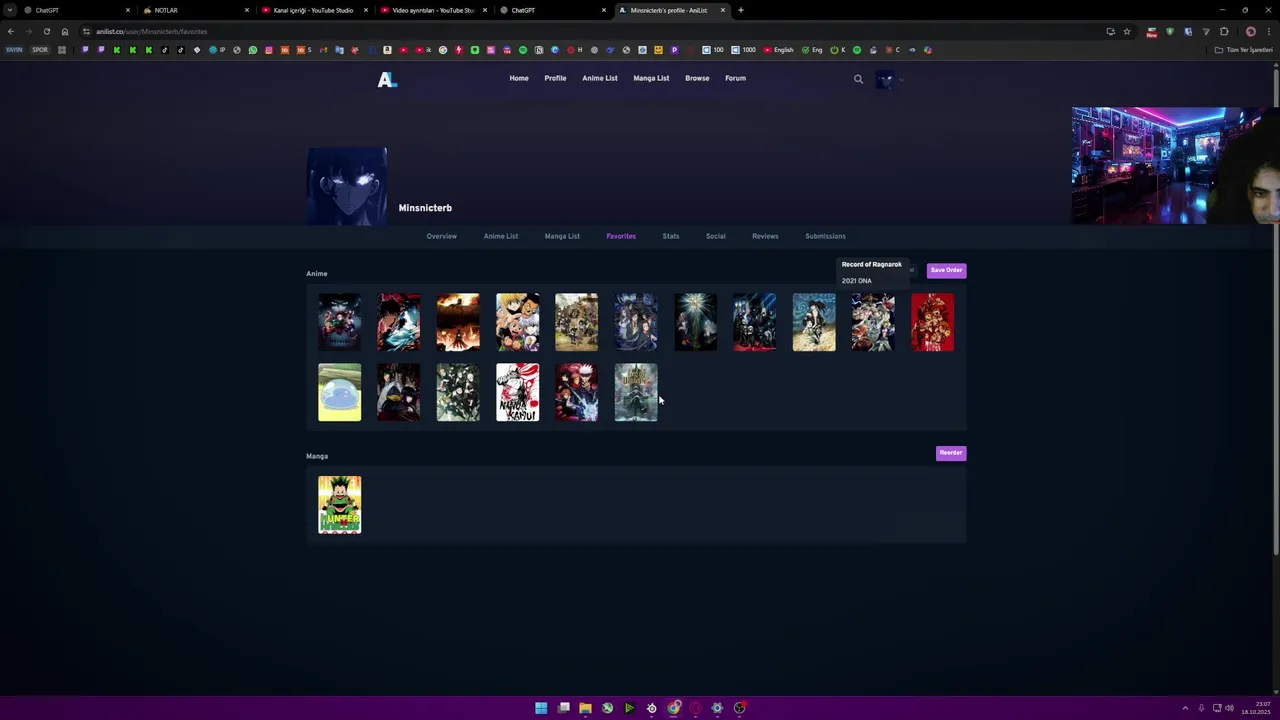This screenshot has height=720, width=1280.
Task: Click the browser home button
Action: click(x=65, y=31)
